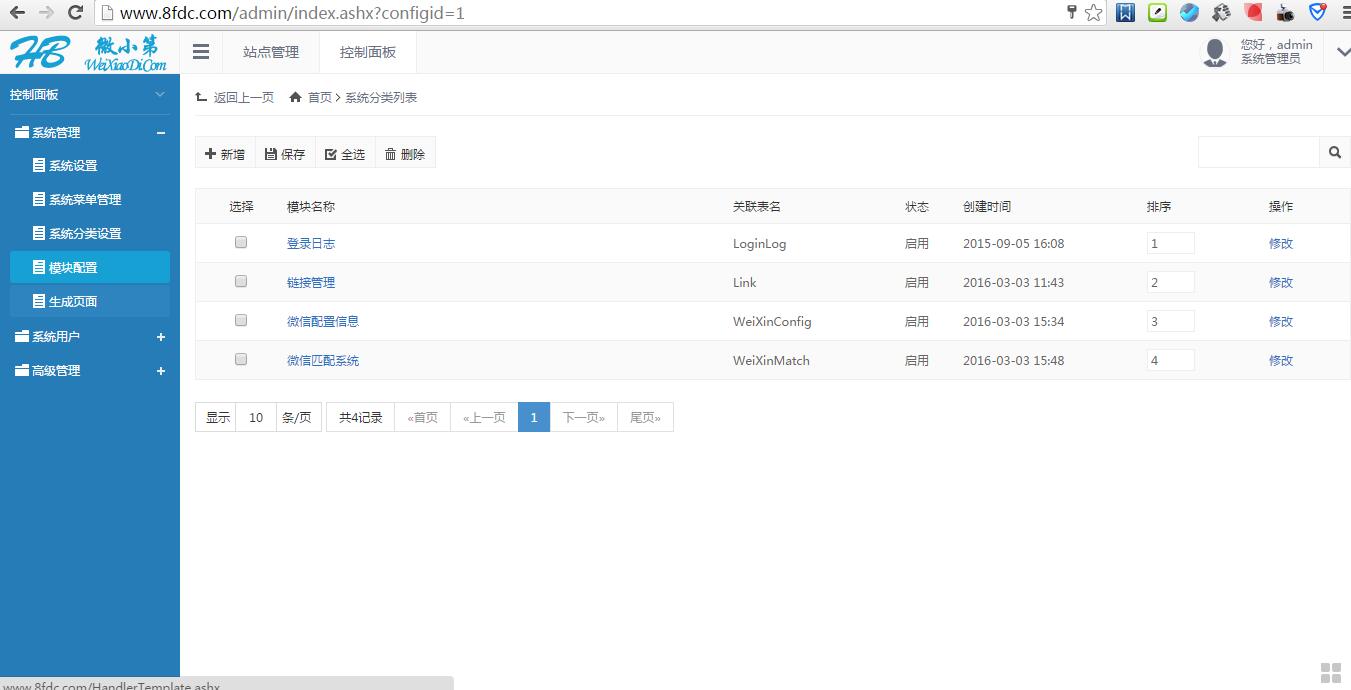Click 删除 to delete selected
Screen dimensions: 1351x690
[405, 154]
